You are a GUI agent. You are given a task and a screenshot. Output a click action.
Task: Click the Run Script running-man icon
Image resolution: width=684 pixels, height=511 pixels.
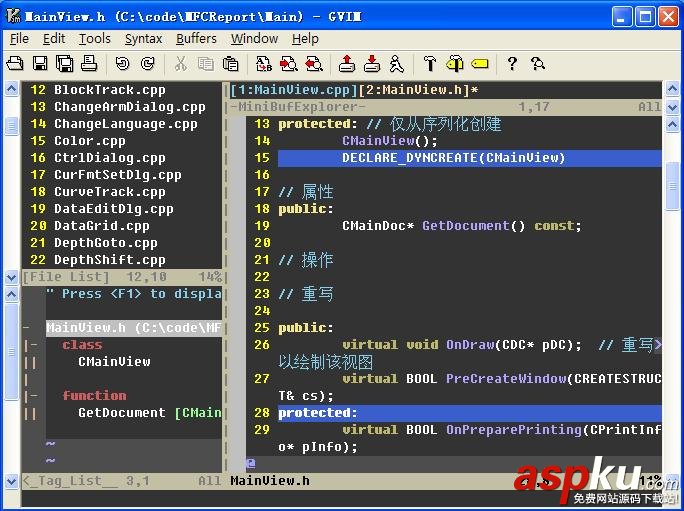(397, 64)
